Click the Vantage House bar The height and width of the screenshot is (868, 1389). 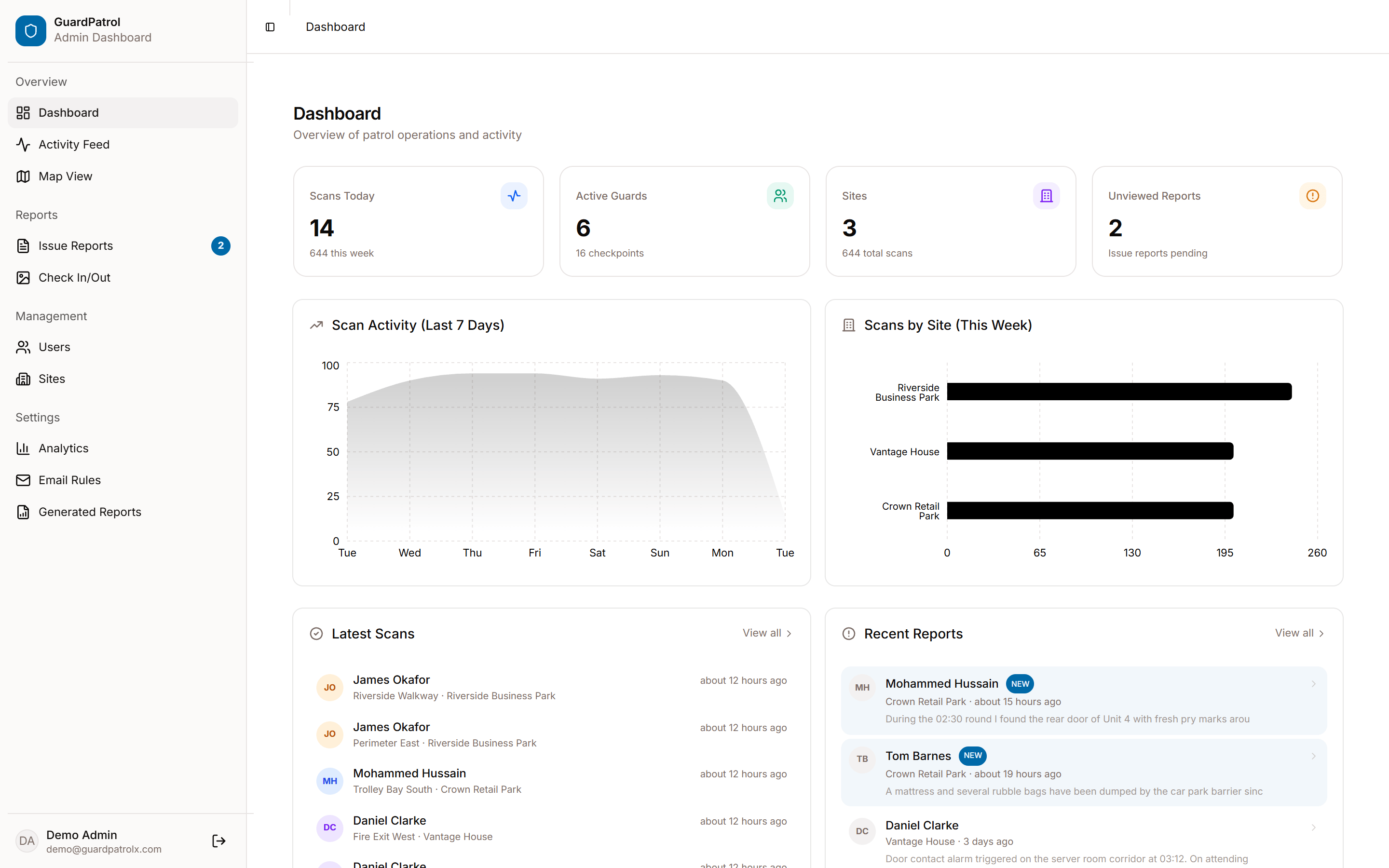point(1090,451)
